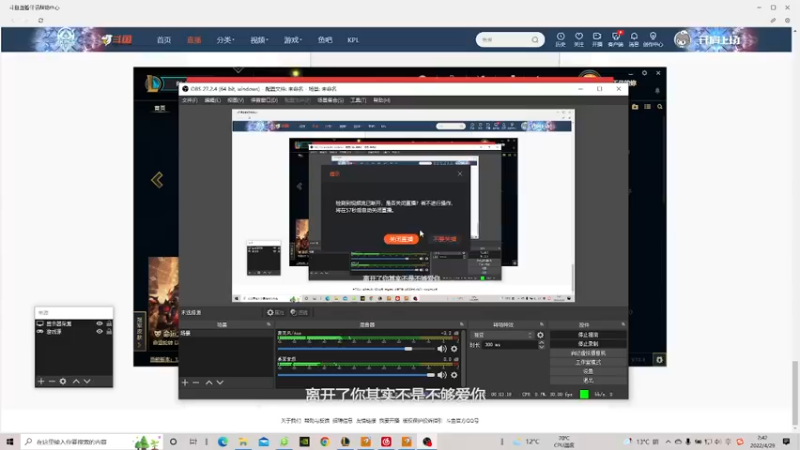Remove scene with minus in OBS scenes panel
This screenshot has width=800, height=450.
click(196, 382)
